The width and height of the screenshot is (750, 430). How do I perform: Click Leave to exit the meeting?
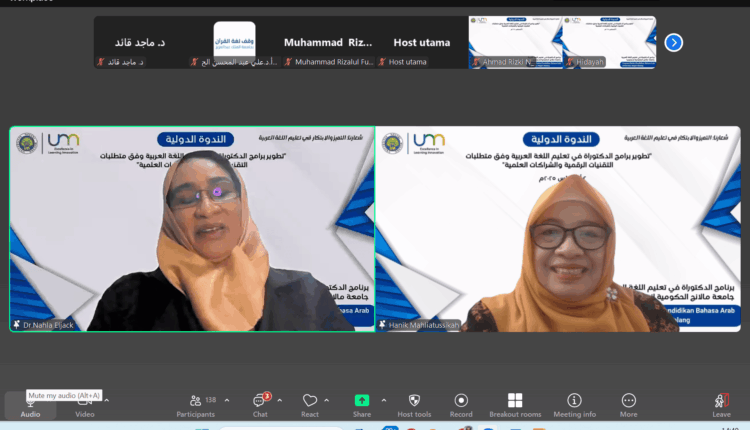coord(721,404)
